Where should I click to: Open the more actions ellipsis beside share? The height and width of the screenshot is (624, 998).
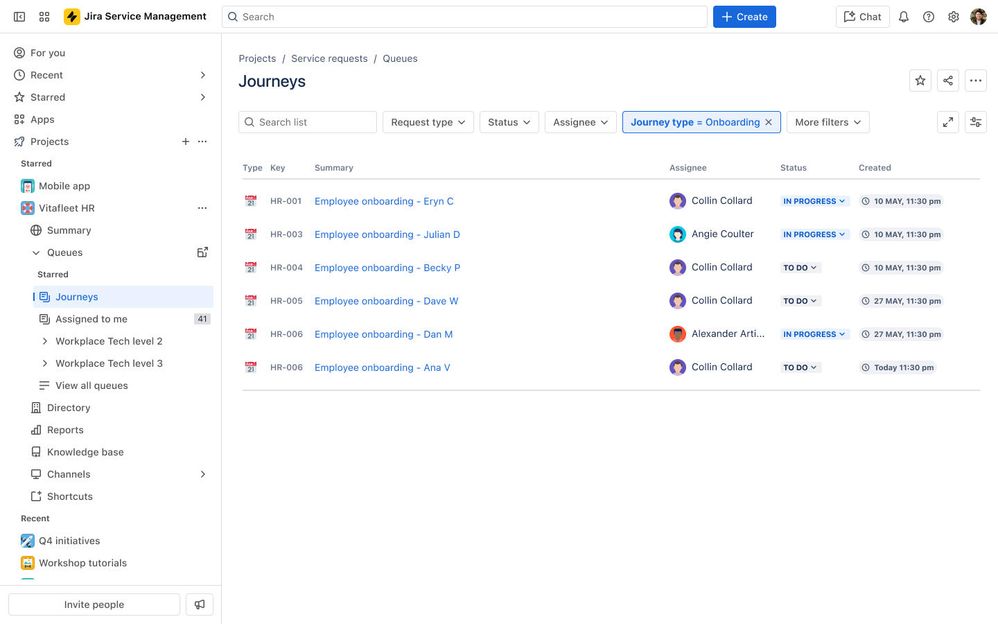(976, 80)
